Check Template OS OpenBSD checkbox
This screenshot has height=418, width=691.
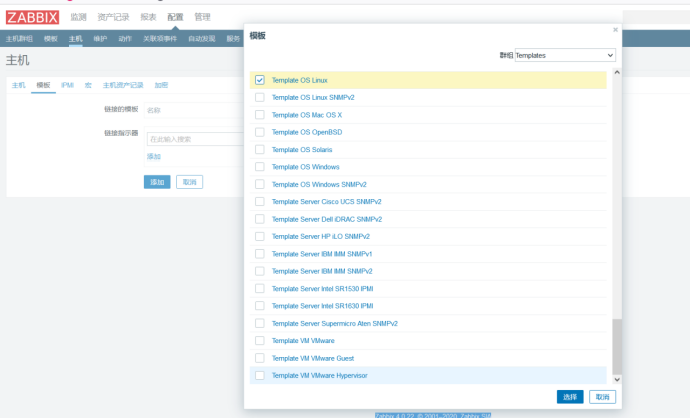pyautogui.click(x=260, y=132)
